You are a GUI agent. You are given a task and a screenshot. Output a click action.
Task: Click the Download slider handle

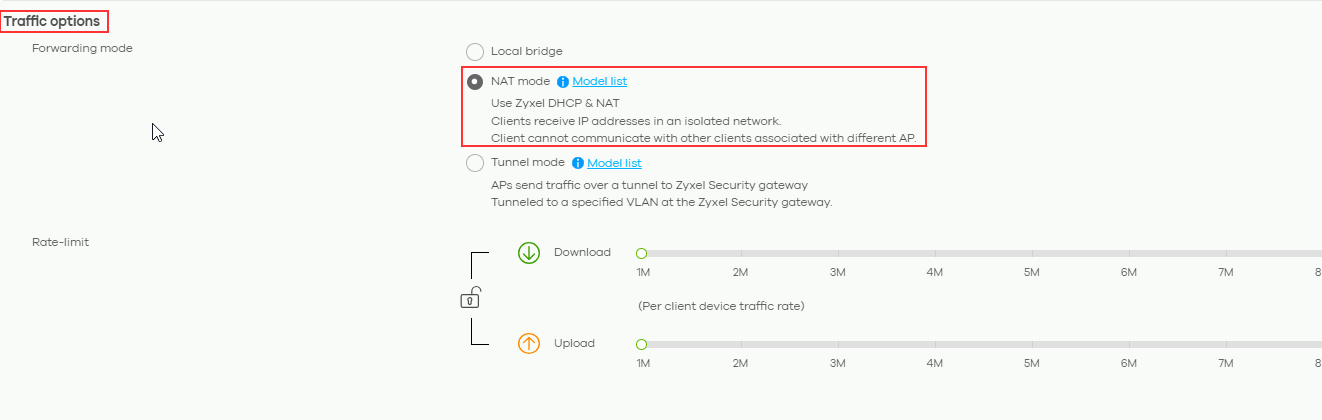tap(642, 253)
